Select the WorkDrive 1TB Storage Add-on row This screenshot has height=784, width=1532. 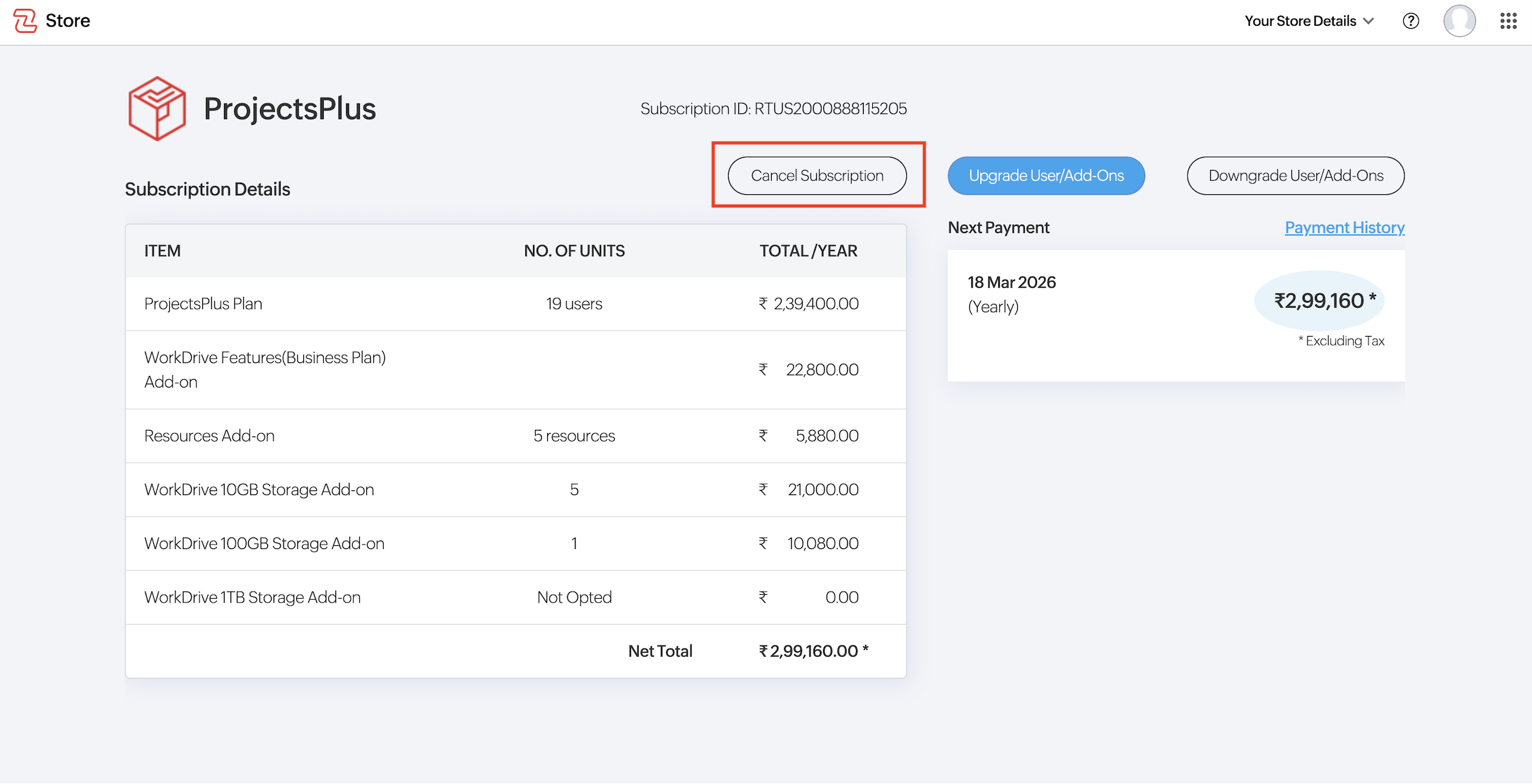click(x=515, y=597)
